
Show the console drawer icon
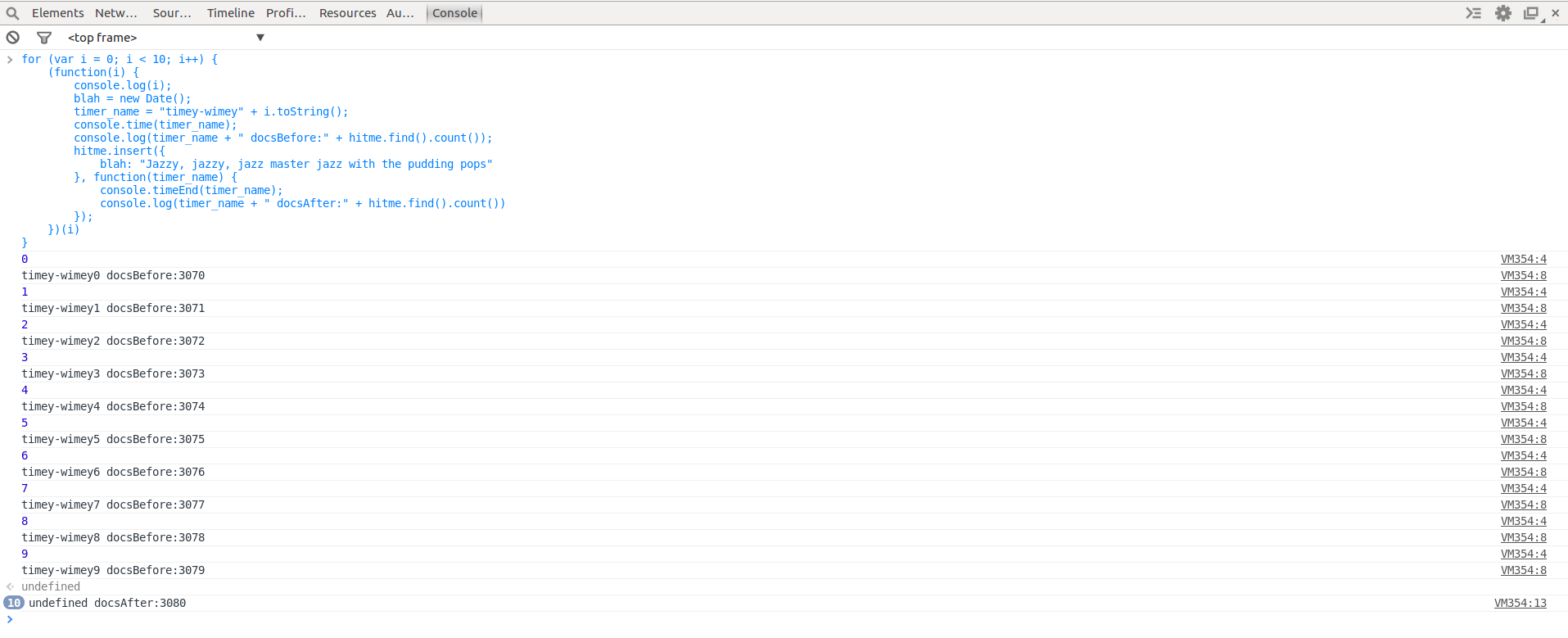point(1473,13)
